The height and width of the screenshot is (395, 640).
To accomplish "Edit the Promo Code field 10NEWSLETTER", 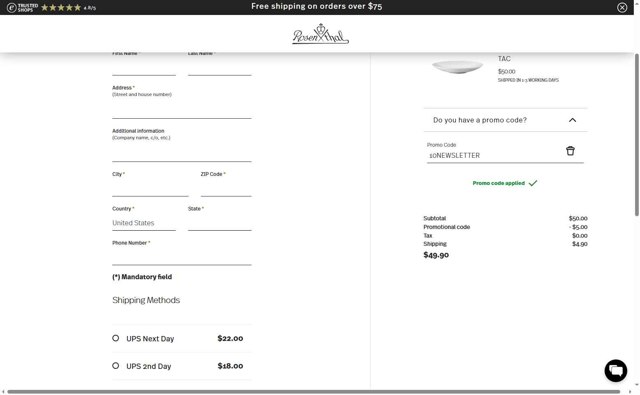I will [x=494, y=155].
